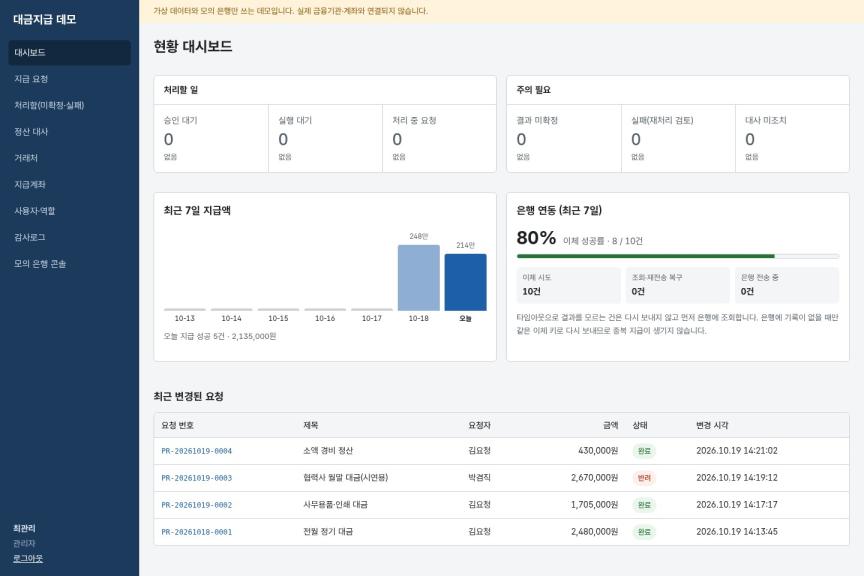Open request link PR-20261019-0004
Viewport: 864px width, 576px height.
pyautogui.click(x=197, y=451)
